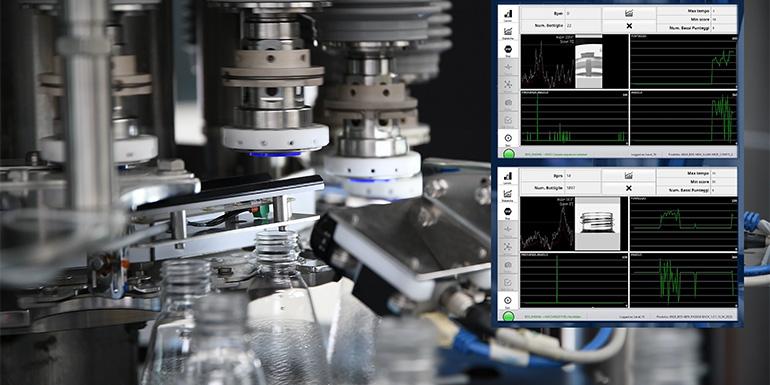Image resolution: width=770 pixels, height=385 pixels.
Task: Click bottom target icon in upper panel sidebar
Action: 508,139
